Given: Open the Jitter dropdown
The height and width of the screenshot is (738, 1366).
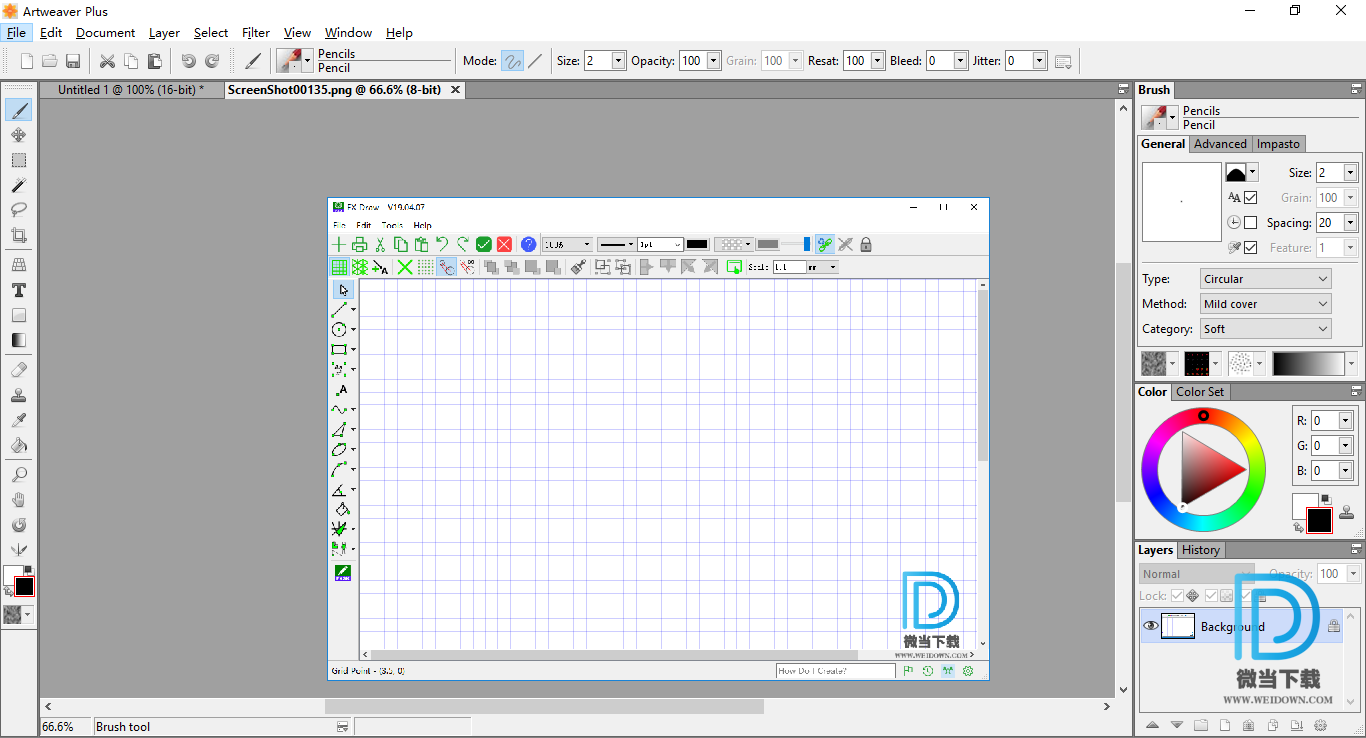Looking at the screenshot, I should click(1039, 61).
